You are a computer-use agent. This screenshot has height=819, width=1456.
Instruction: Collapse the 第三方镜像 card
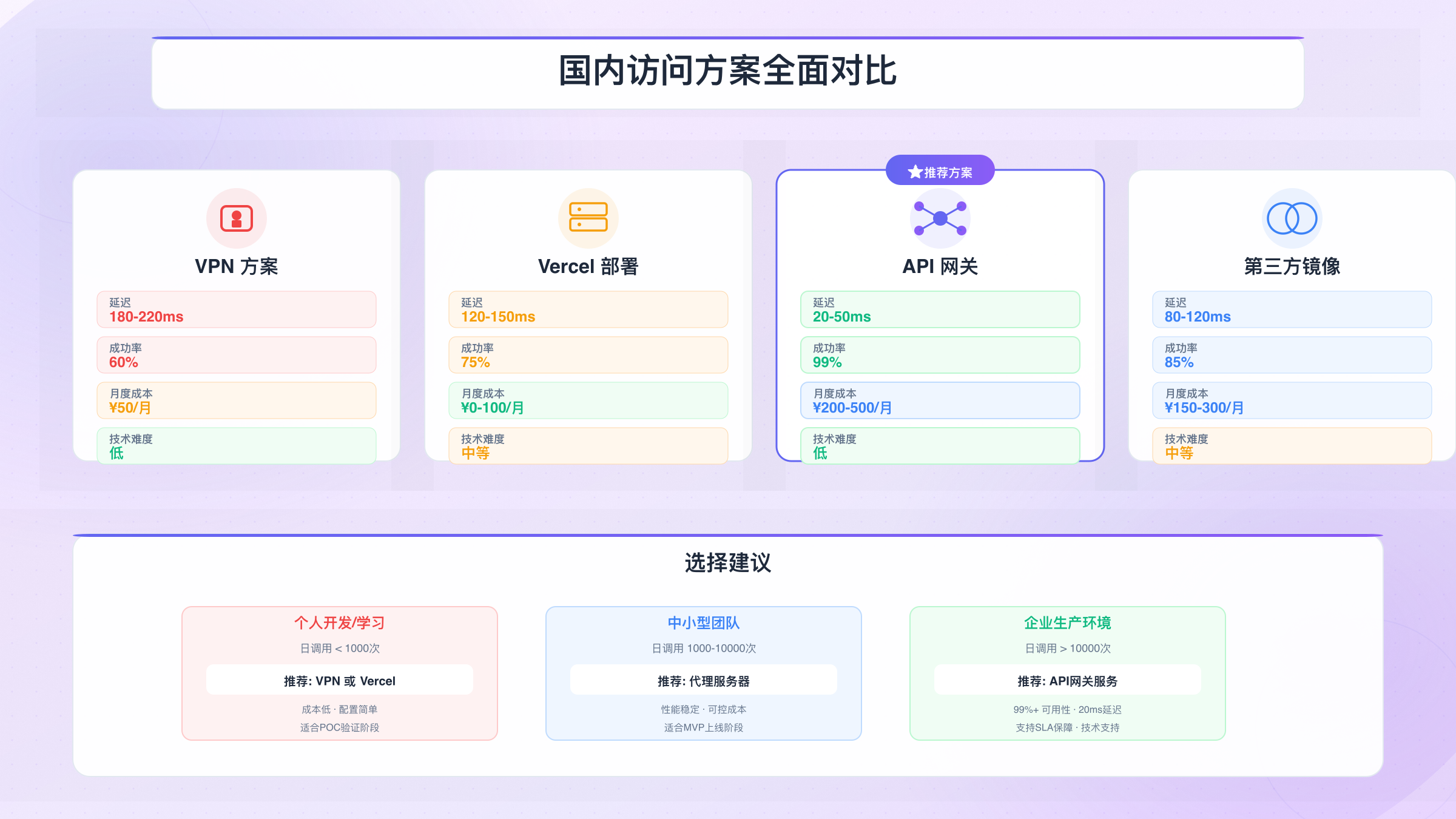coord(1292,265)
